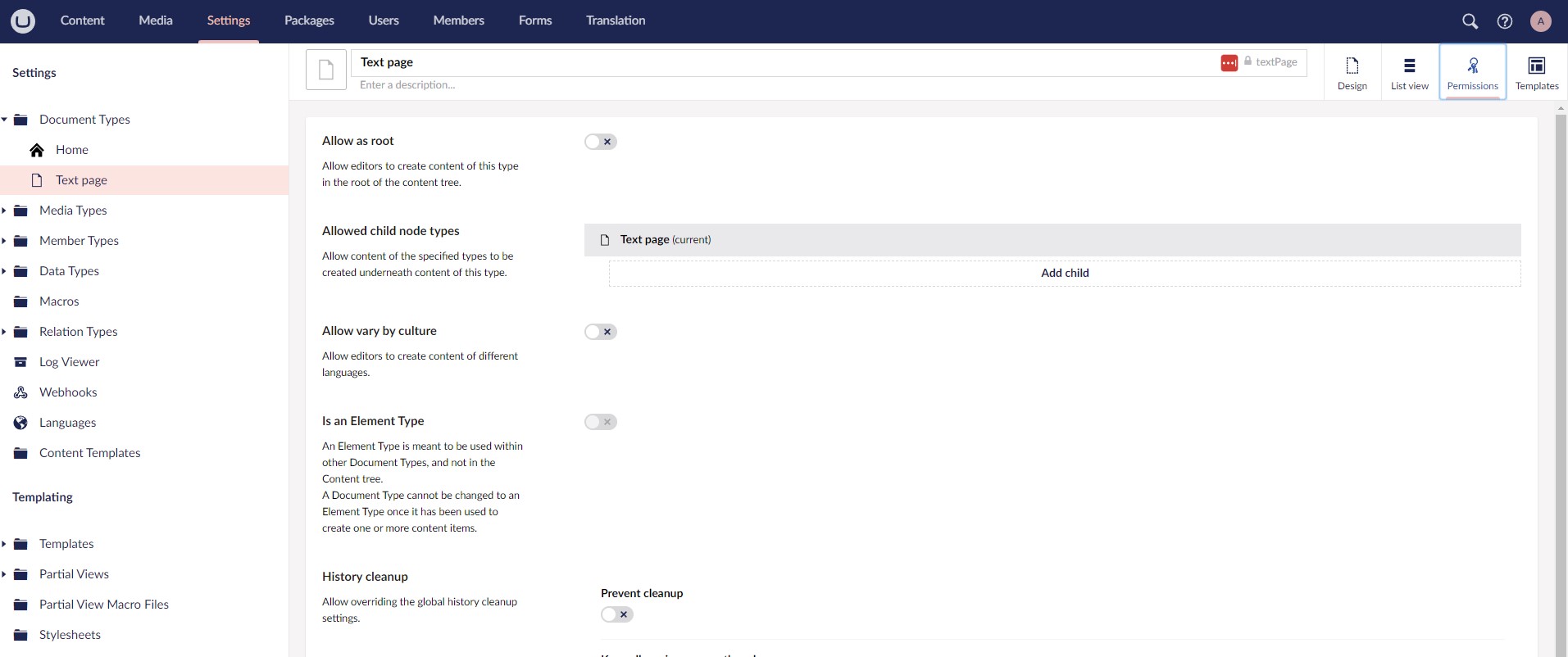
Task: Switch to the Packages section
Action: (x=309, y=20)
